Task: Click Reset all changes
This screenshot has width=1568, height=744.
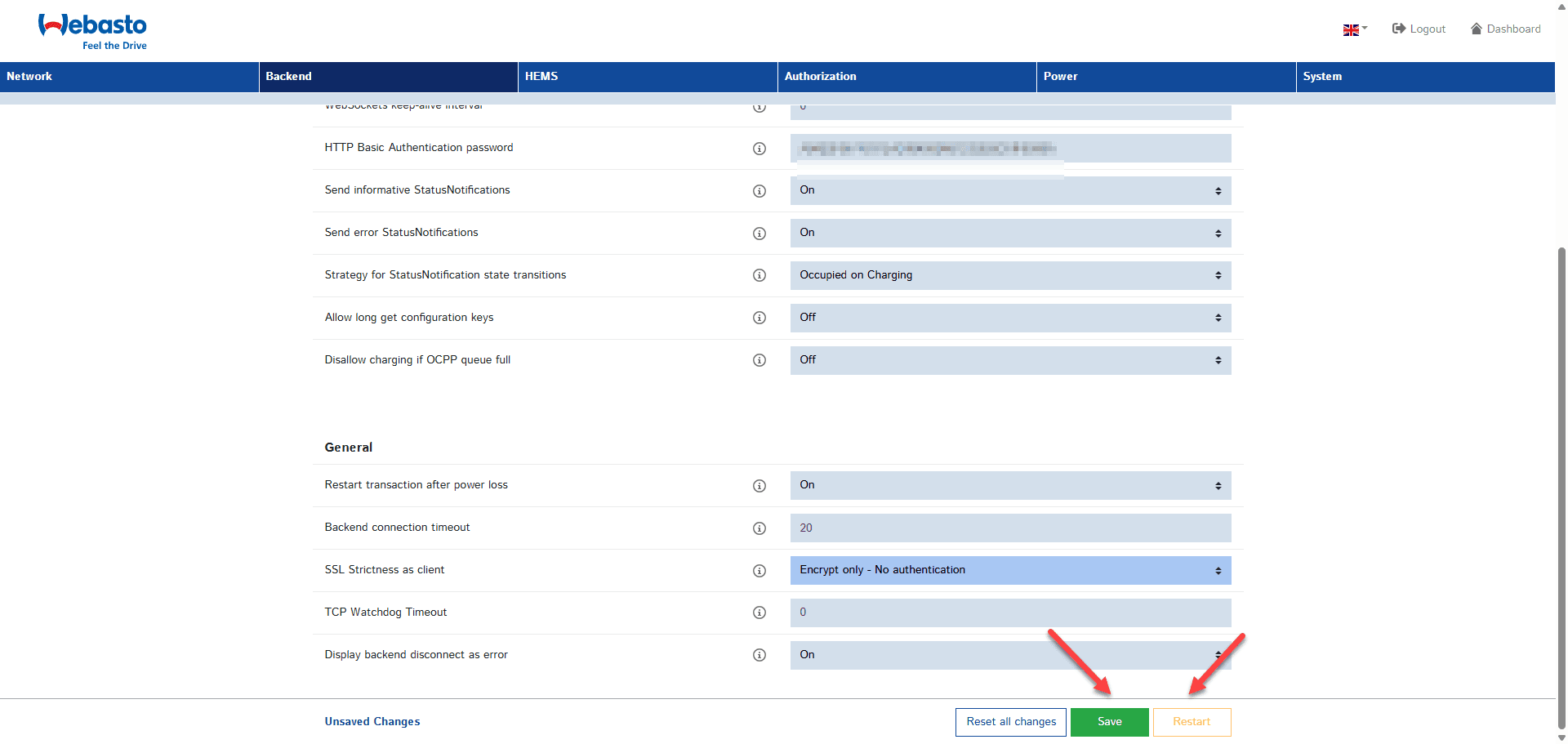Action: click(1011, 722)
